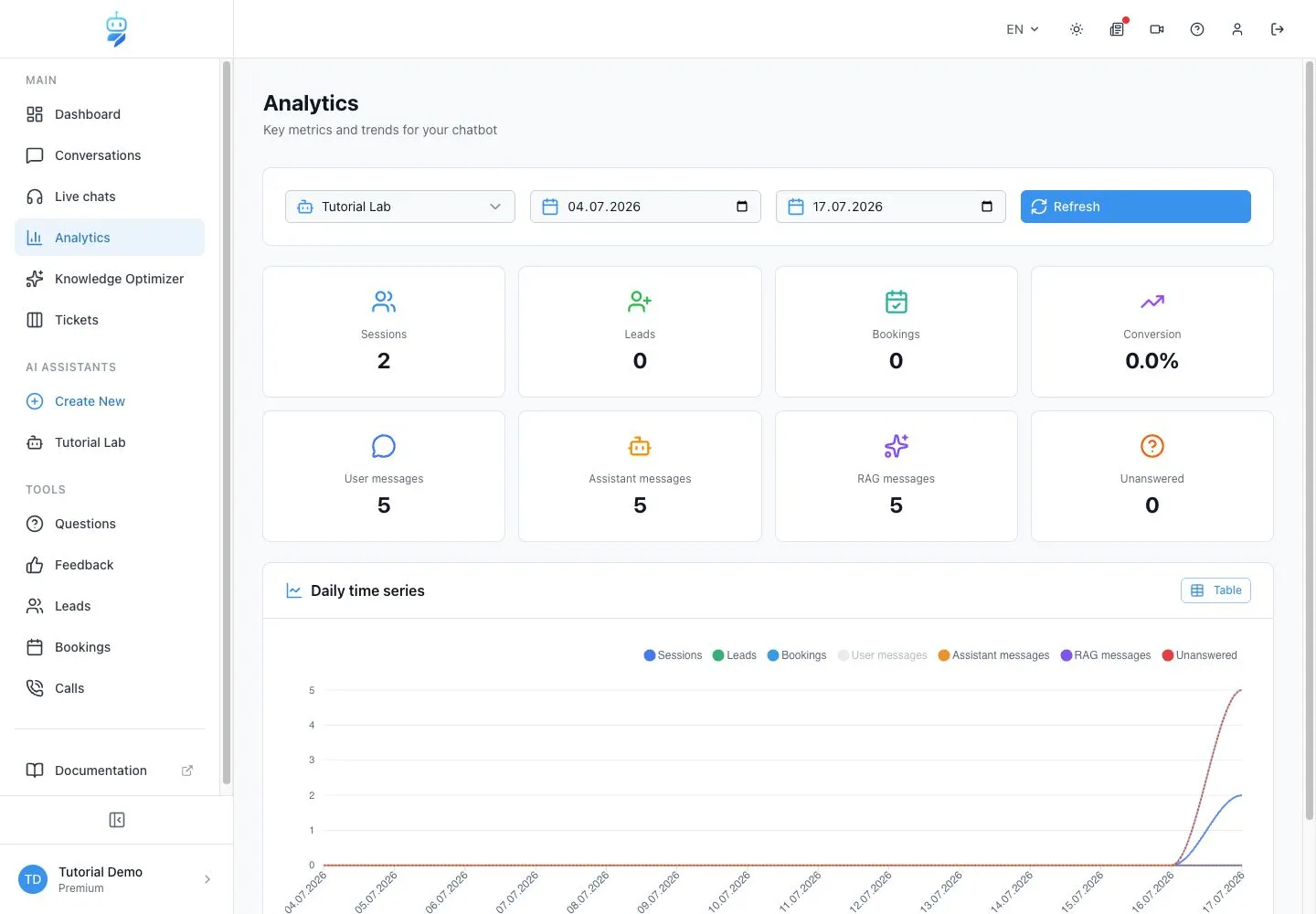Open Conversations in the sidebar
The image size is (1316, 914).
110,155
